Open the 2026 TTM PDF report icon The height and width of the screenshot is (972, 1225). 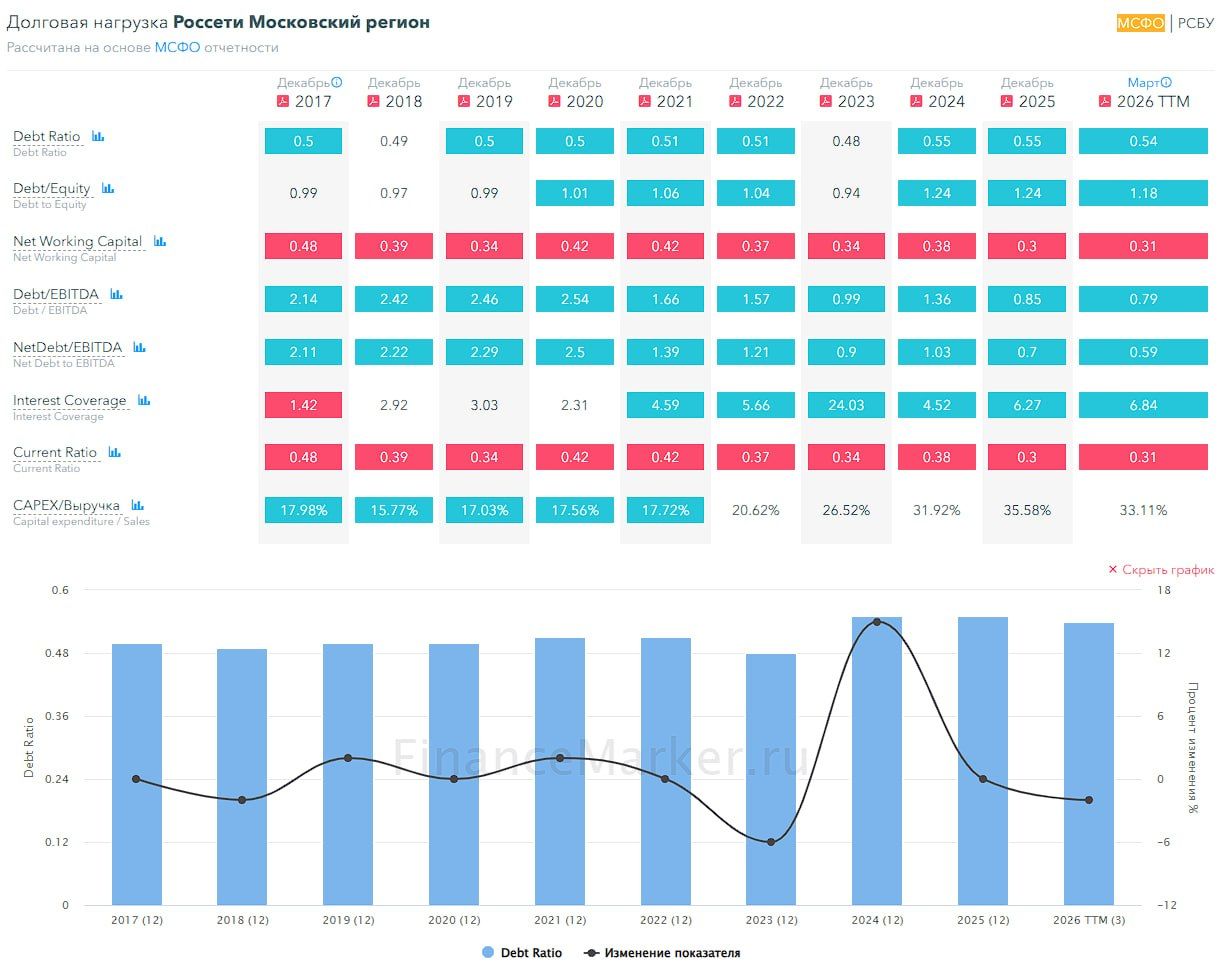click(1105, 101)
